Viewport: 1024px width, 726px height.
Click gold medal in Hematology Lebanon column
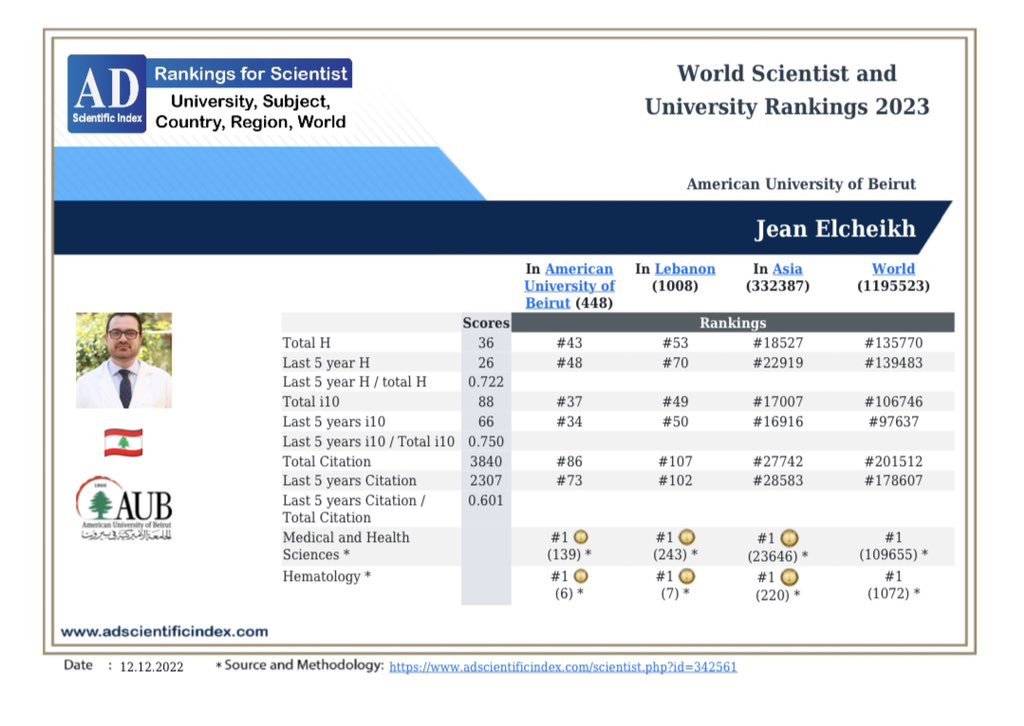[686, 576]
